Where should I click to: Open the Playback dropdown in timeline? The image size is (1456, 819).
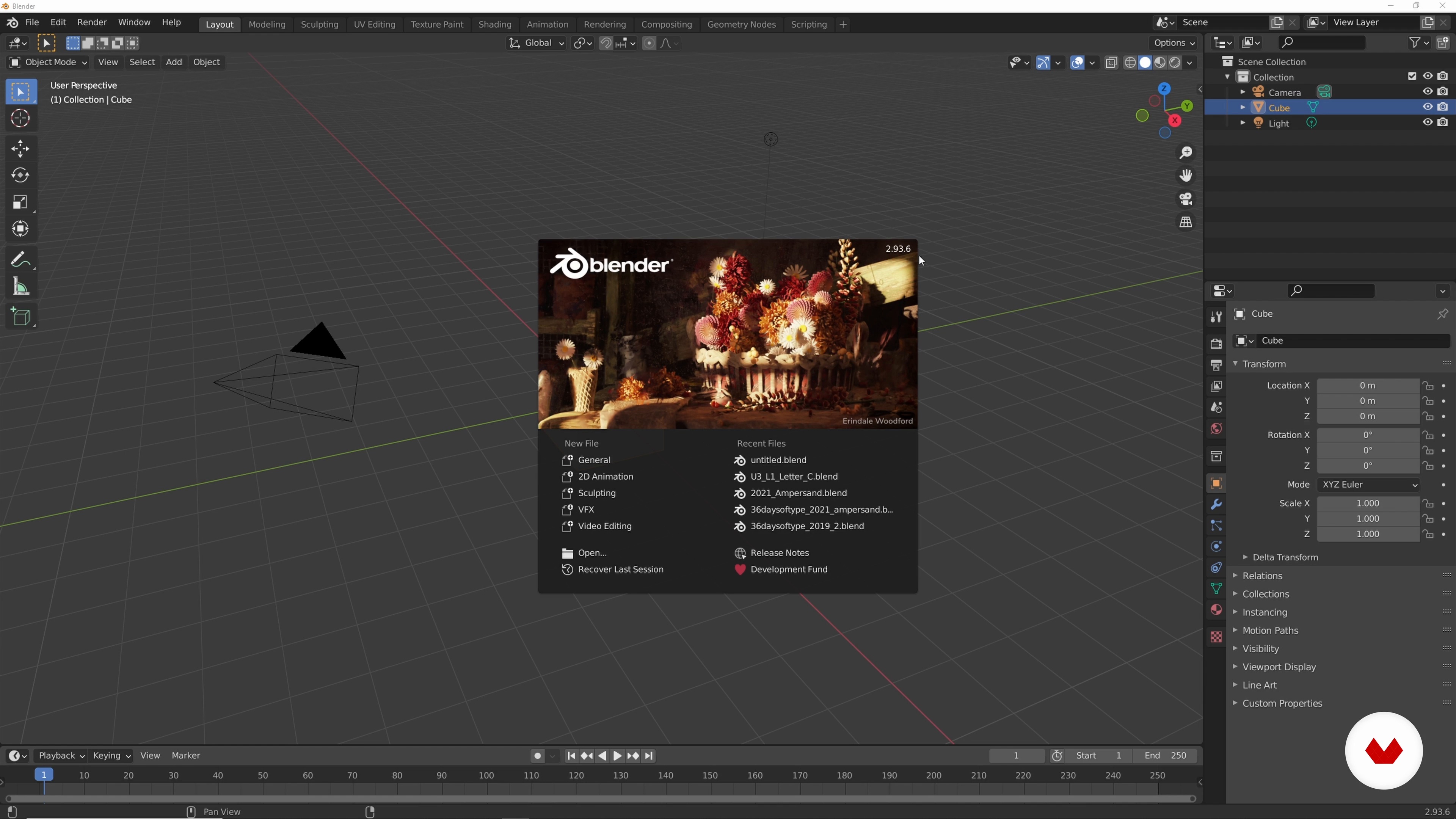tap(61, 756)
